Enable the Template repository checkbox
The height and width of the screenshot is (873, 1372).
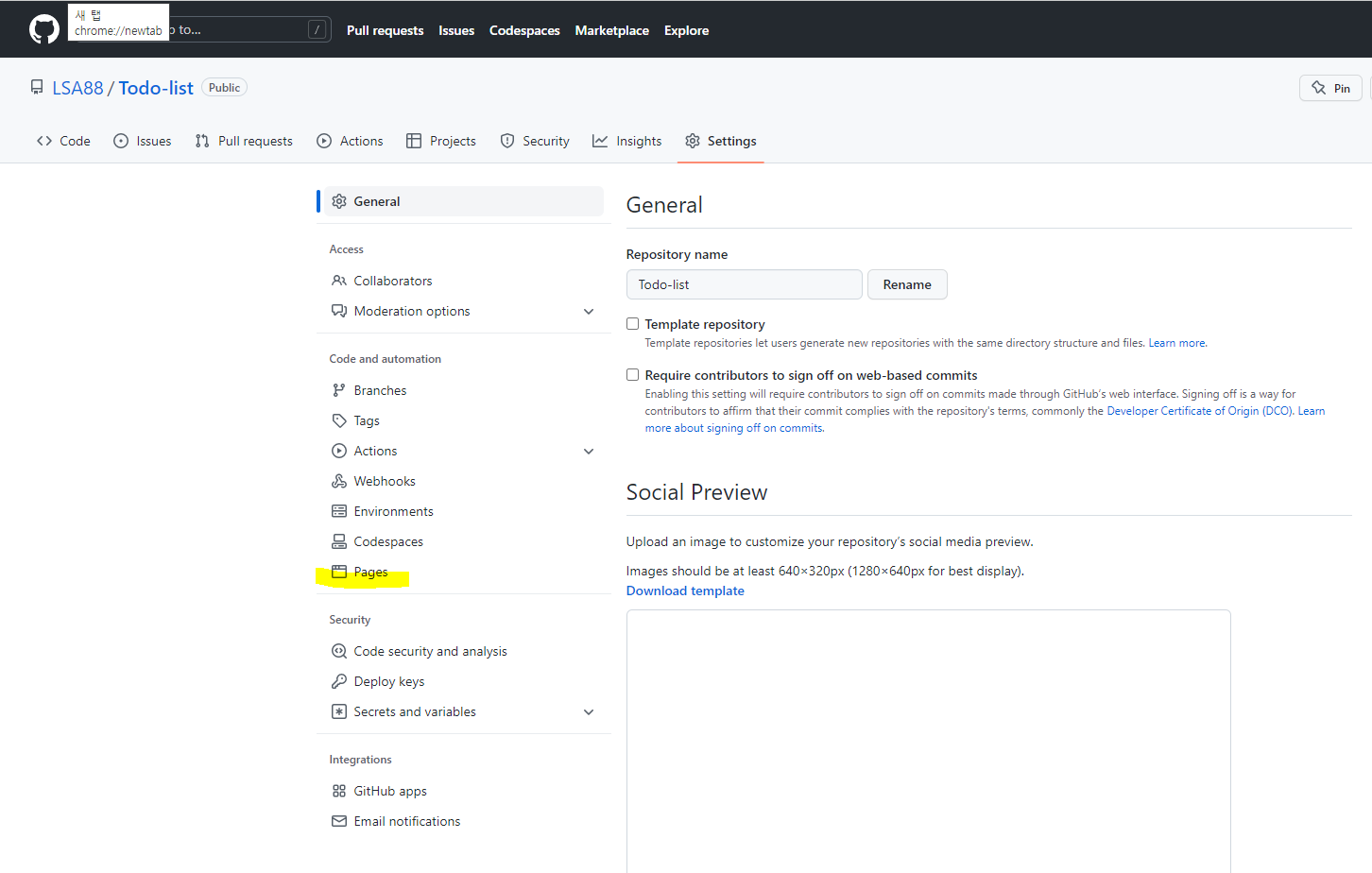(x=633, y=324)
